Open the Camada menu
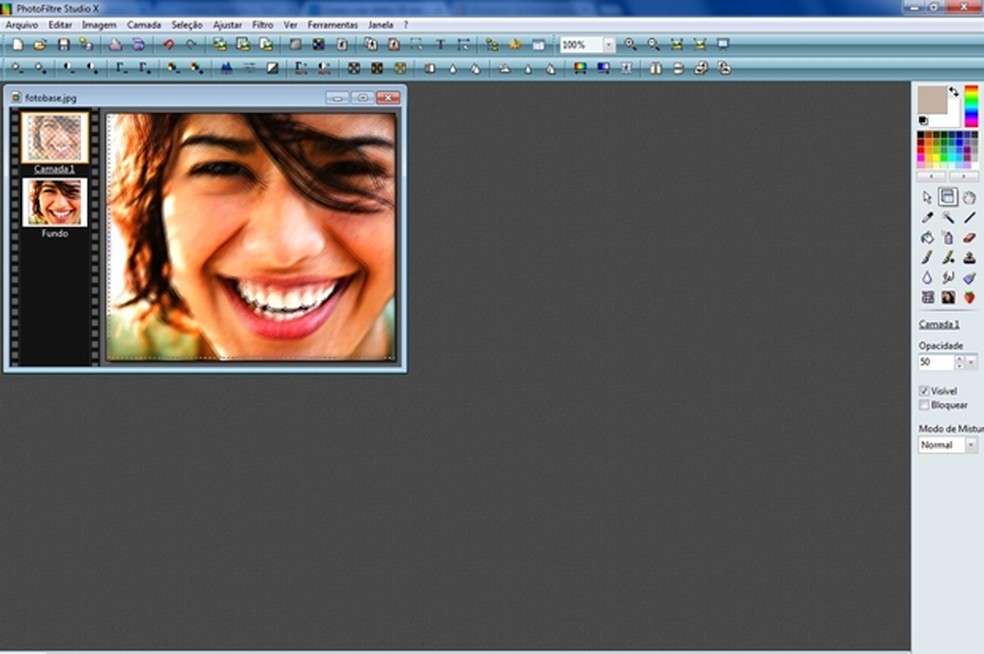Screen dimensions: 984x654 [143, 24]
